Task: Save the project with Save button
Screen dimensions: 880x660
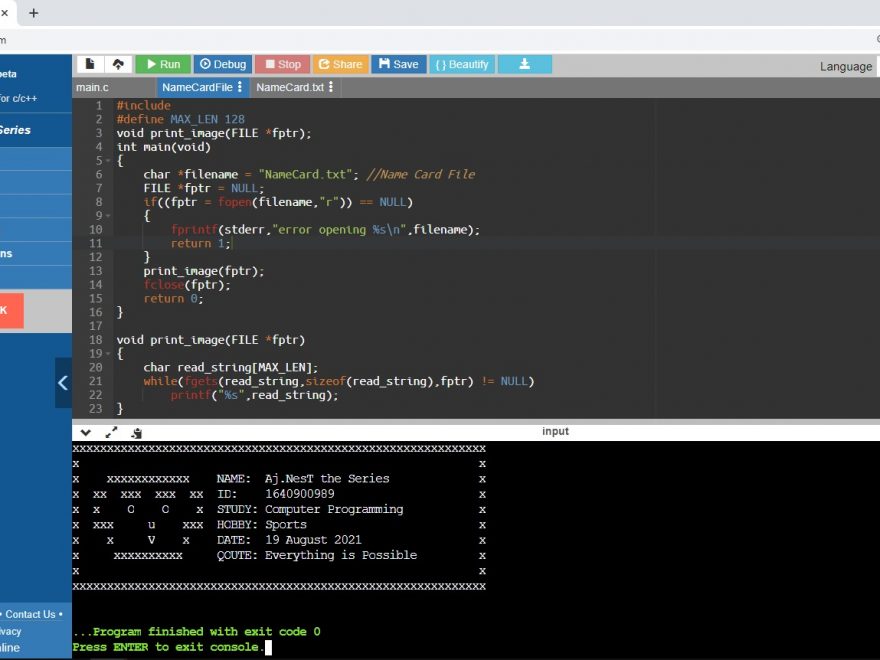Action: 398,64
